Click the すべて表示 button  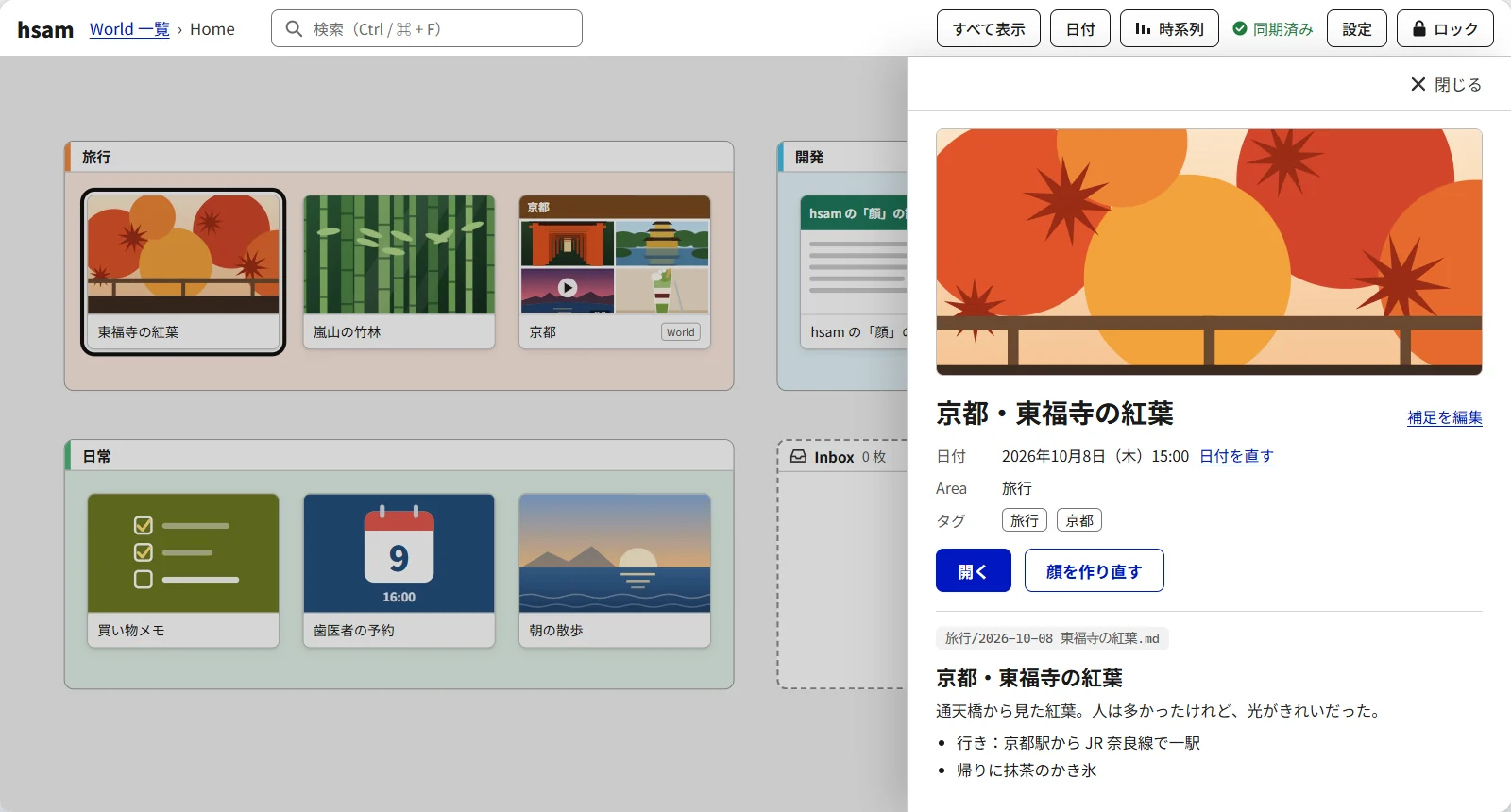coord(989,29)
